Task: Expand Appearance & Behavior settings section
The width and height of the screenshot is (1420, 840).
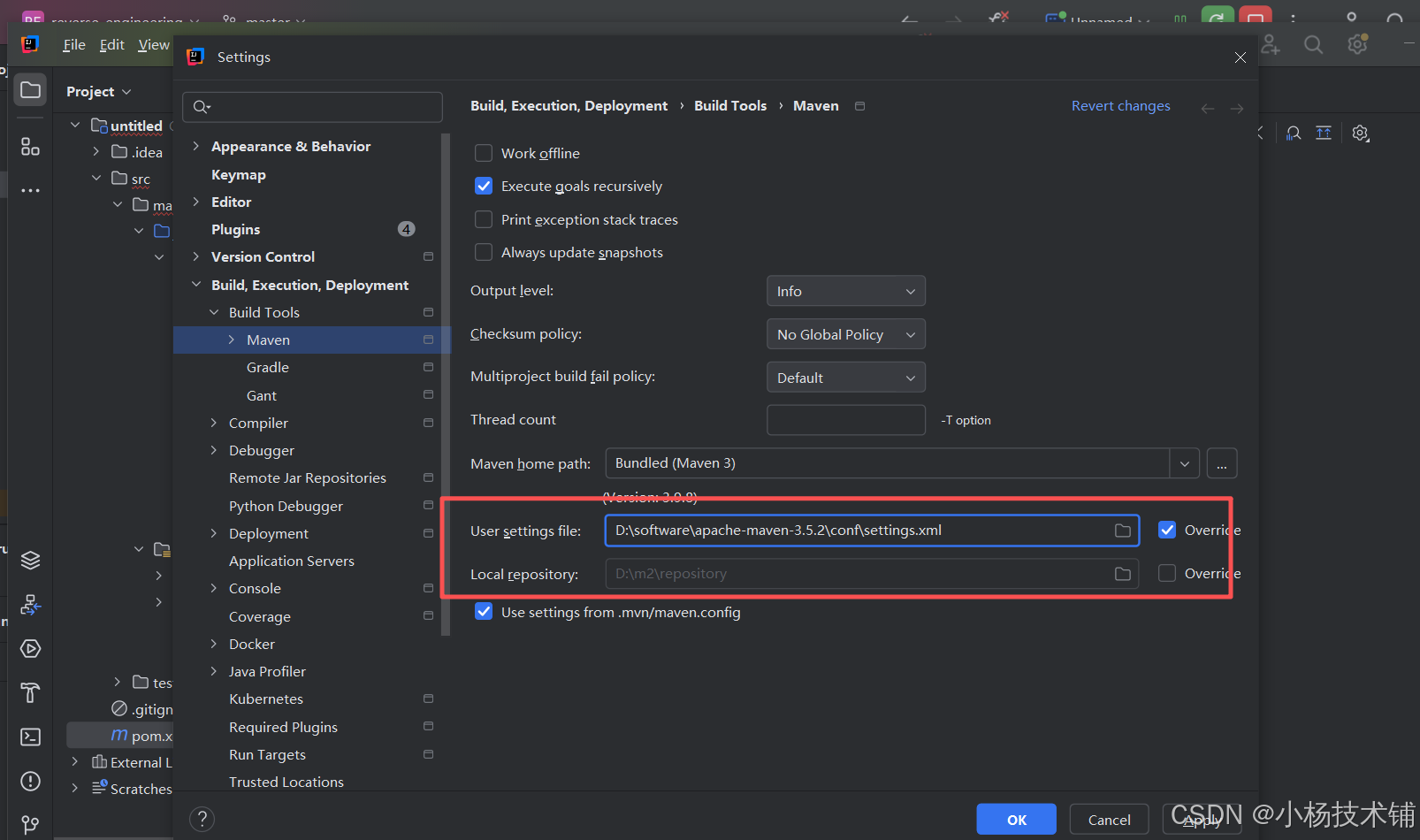Action: point(196,146)
